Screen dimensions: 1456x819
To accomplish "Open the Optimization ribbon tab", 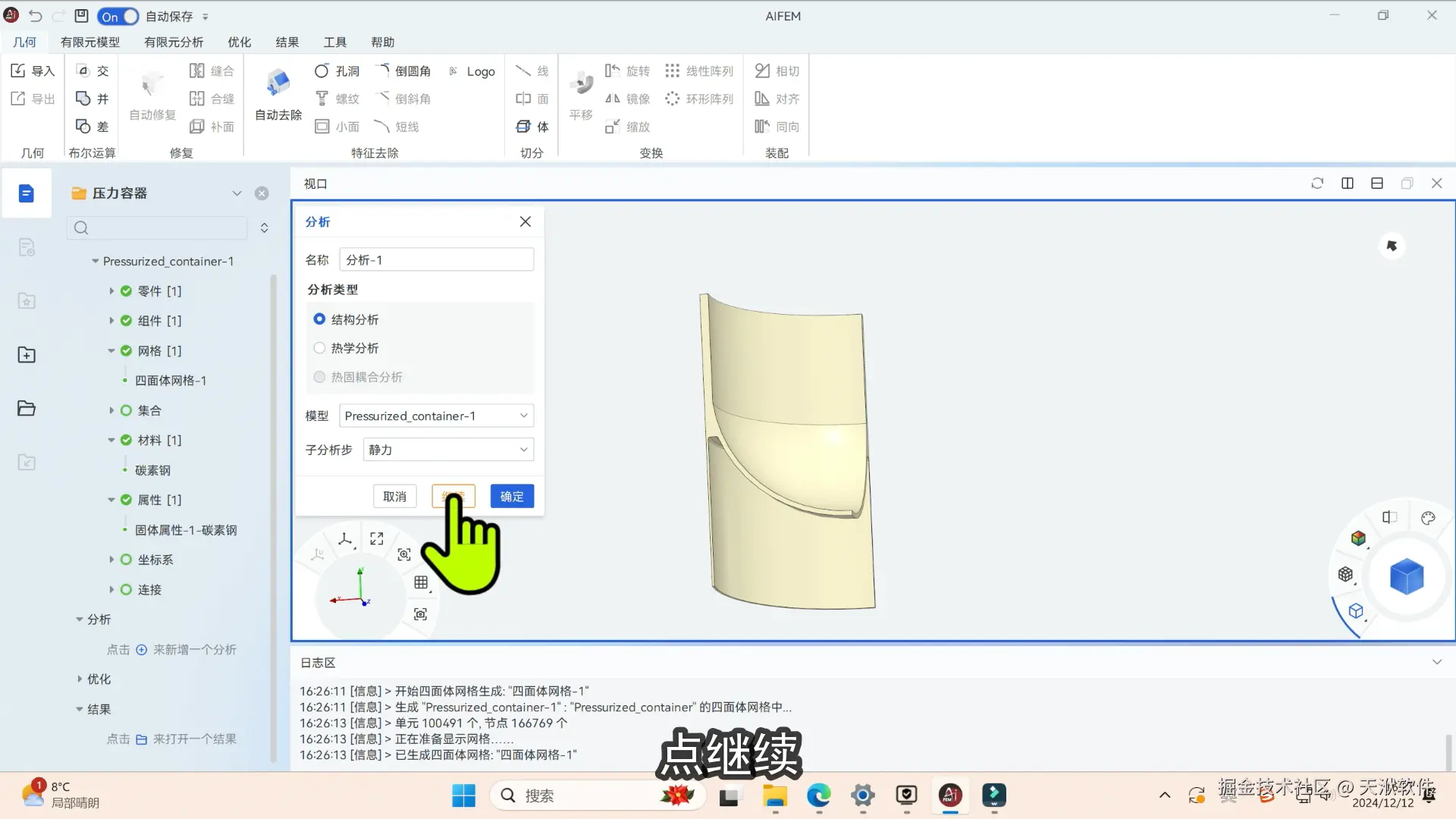I will (239, 42).
